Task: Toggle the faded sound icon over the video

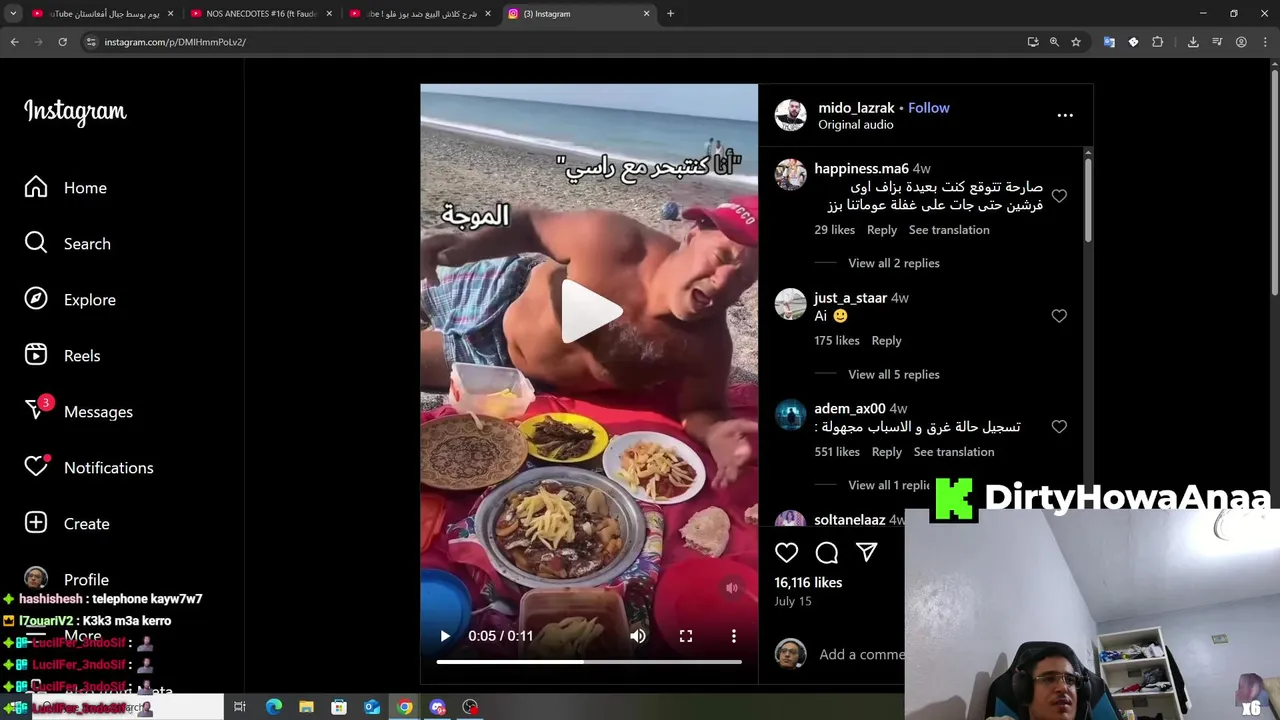Action: [732, 588]
